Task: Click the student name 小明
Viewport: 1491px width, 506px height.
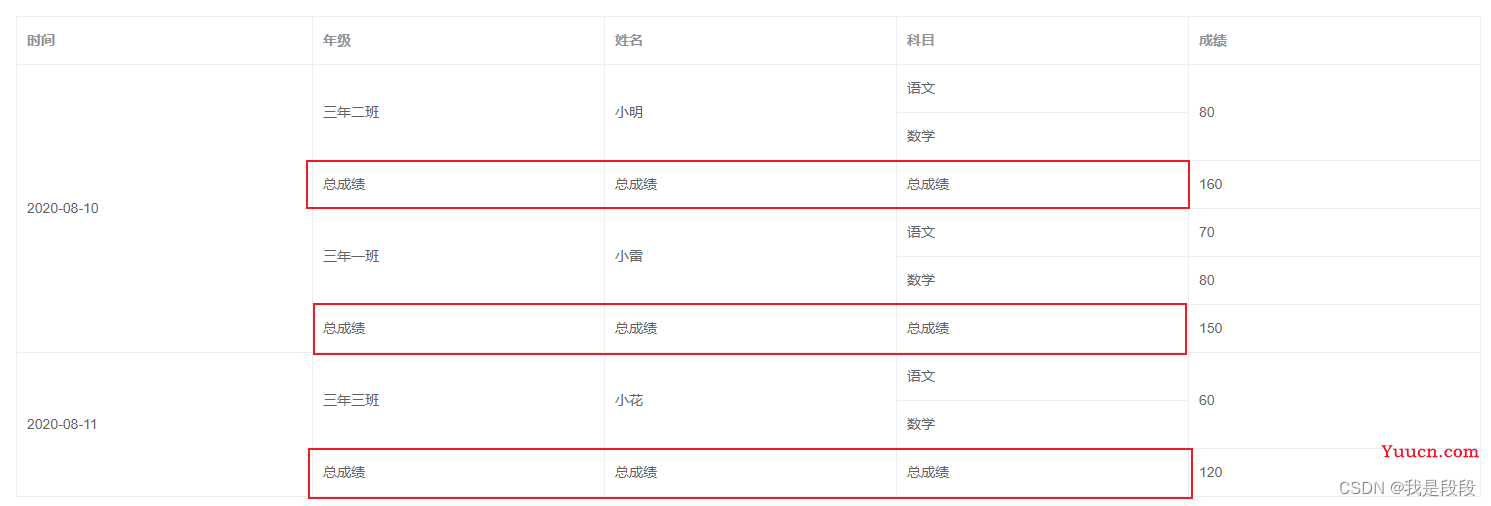Action: point(629,113)
